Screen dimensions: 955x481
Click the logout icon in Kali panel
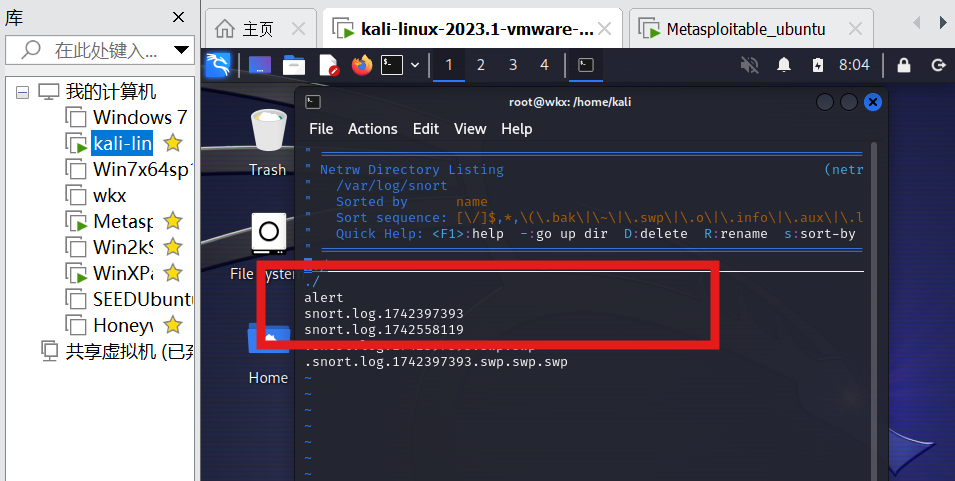coord(939,65)
